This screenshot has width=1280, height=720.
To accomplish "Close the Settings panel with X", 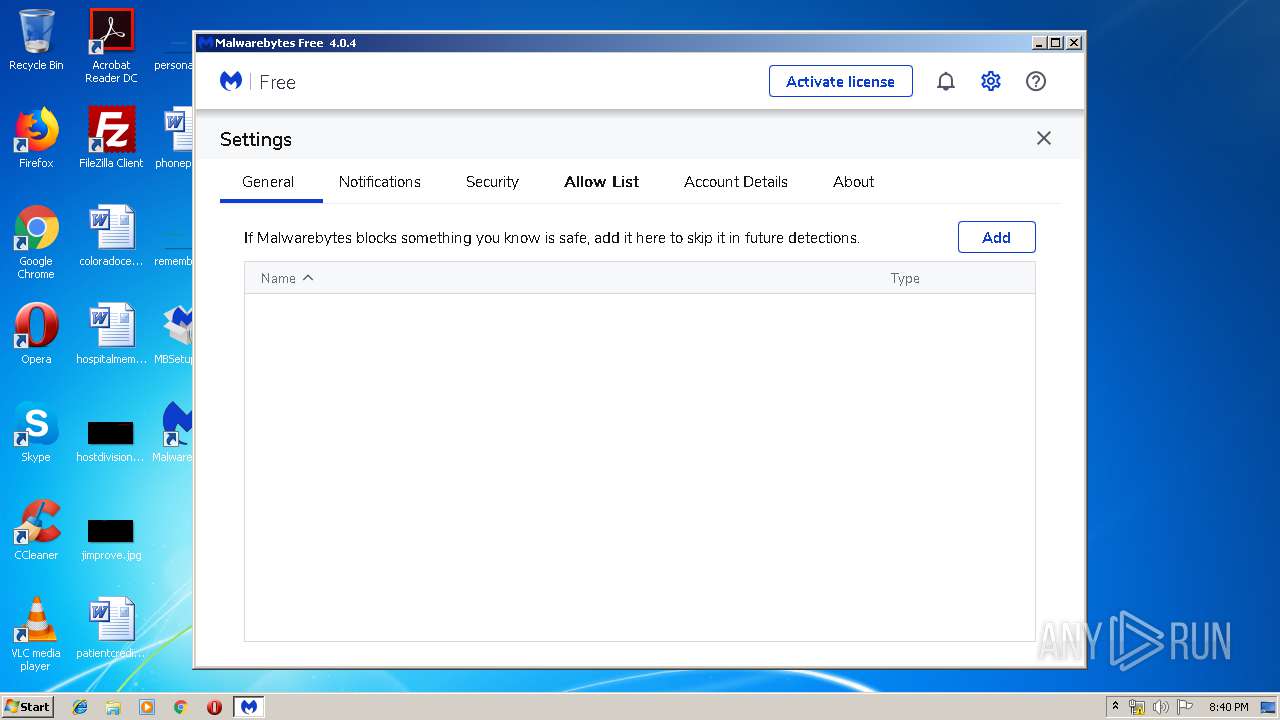I will coord(1044,138).
